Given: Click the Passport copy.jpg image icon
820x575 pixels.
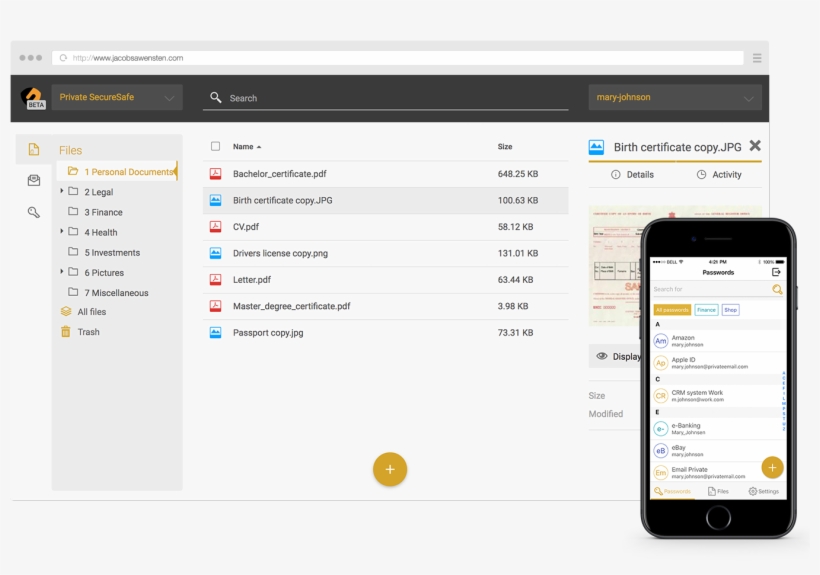Looking at the screenshot, I should pos(215,332).
